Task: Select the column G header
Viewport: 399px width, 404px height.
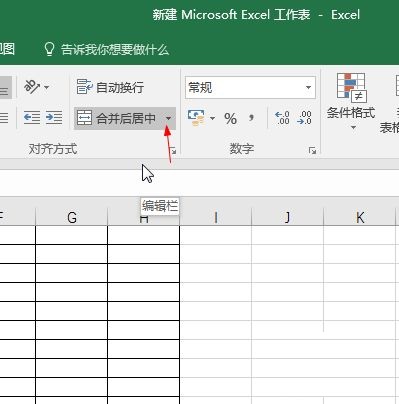Action: [x=72, y=217]
